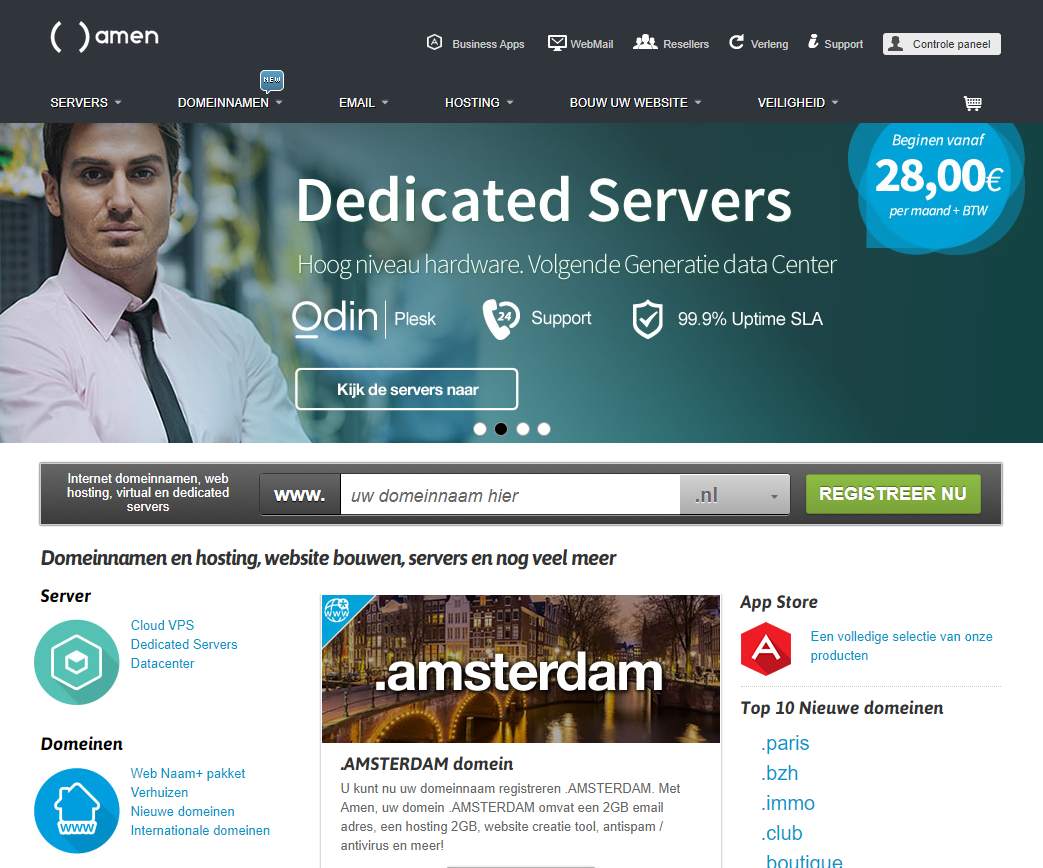1043x868 pixels.
Task: Open the Cloud VPS link
Action: tap(162, 625)
